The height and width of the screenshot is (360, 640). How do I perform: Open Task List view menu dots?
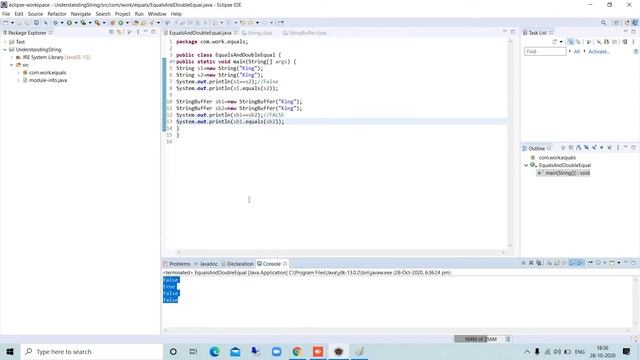(x=633, y=42)
